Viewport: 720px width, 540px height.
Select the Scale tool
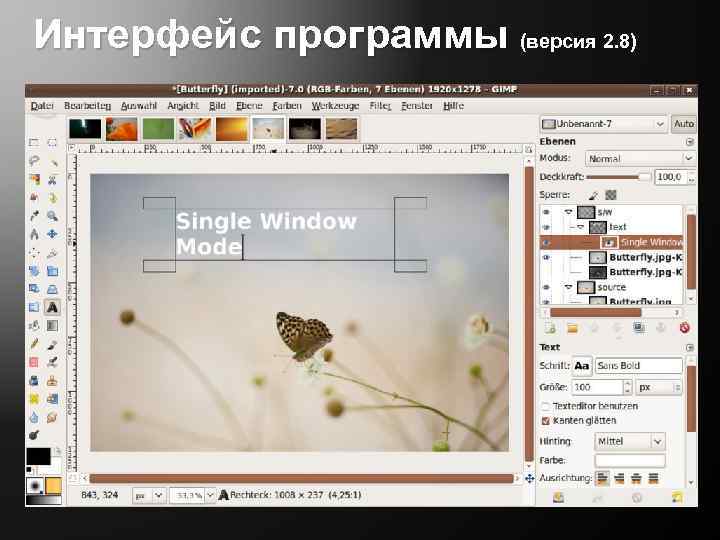52,271
